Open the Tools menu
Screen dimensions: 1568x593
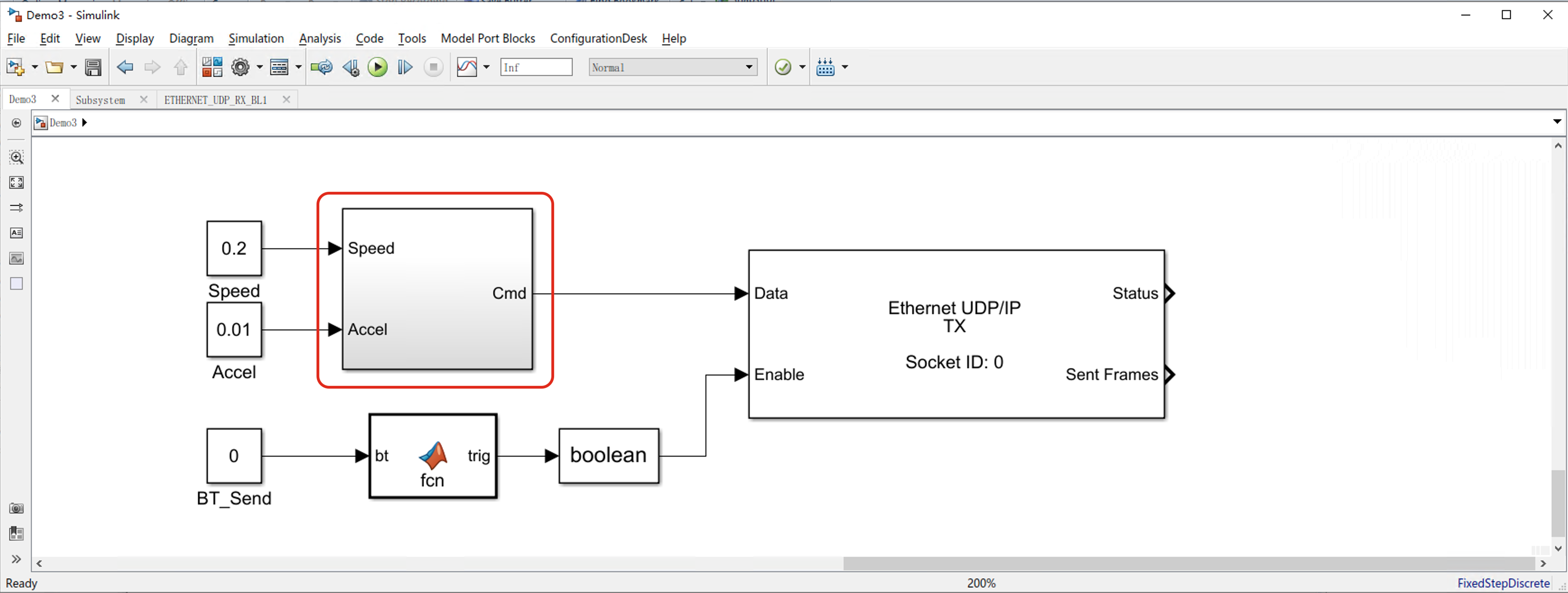(411, 38)
